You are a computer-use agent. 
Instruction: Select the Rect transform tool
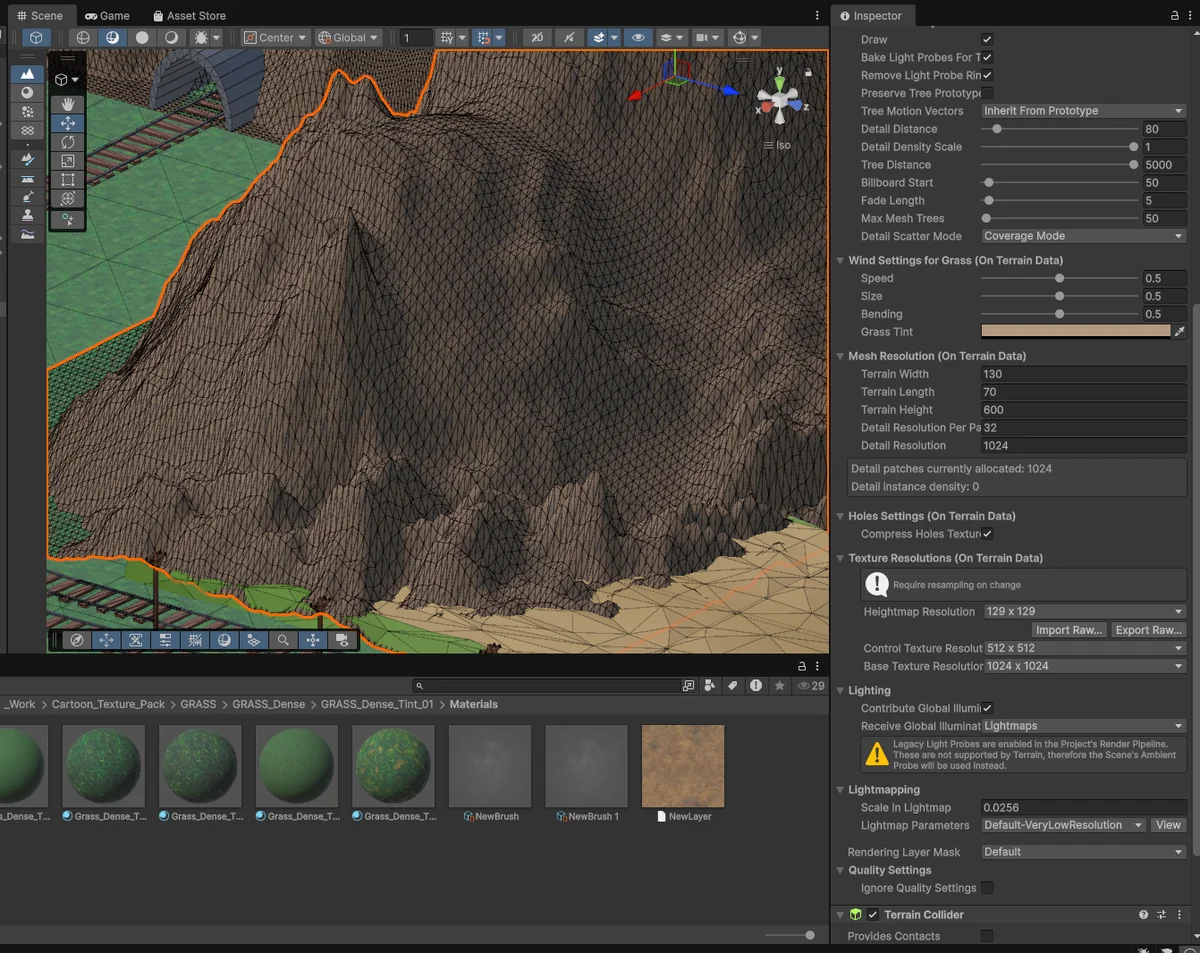click(x=68, y=180)
